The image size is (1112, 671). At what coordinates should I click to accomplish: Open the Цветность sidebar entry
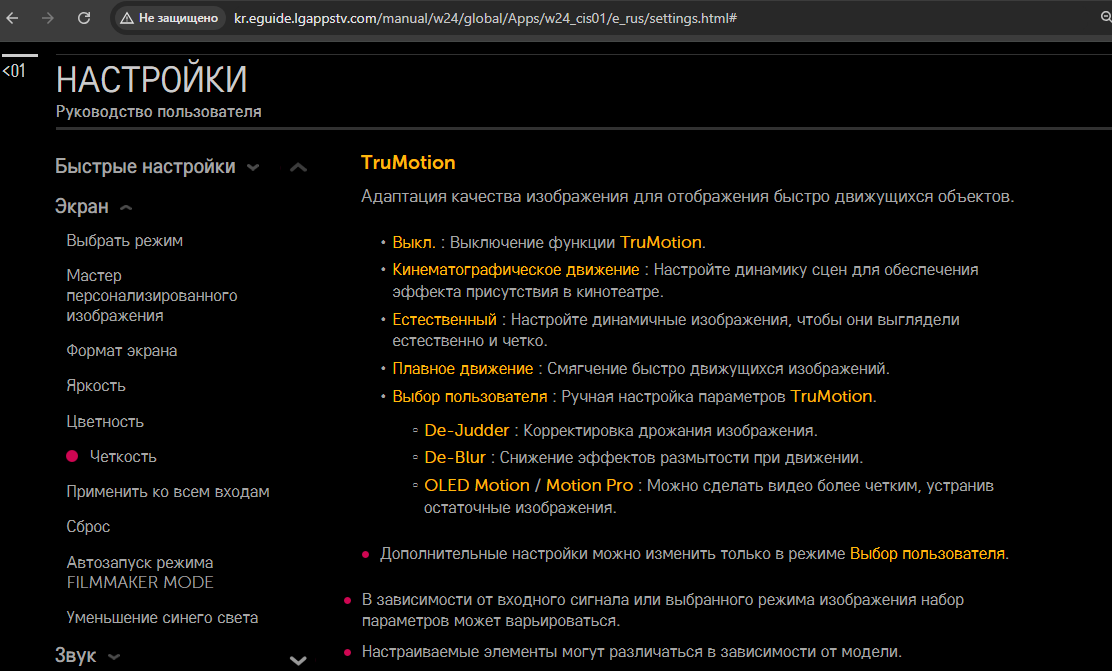coord(105,421)
